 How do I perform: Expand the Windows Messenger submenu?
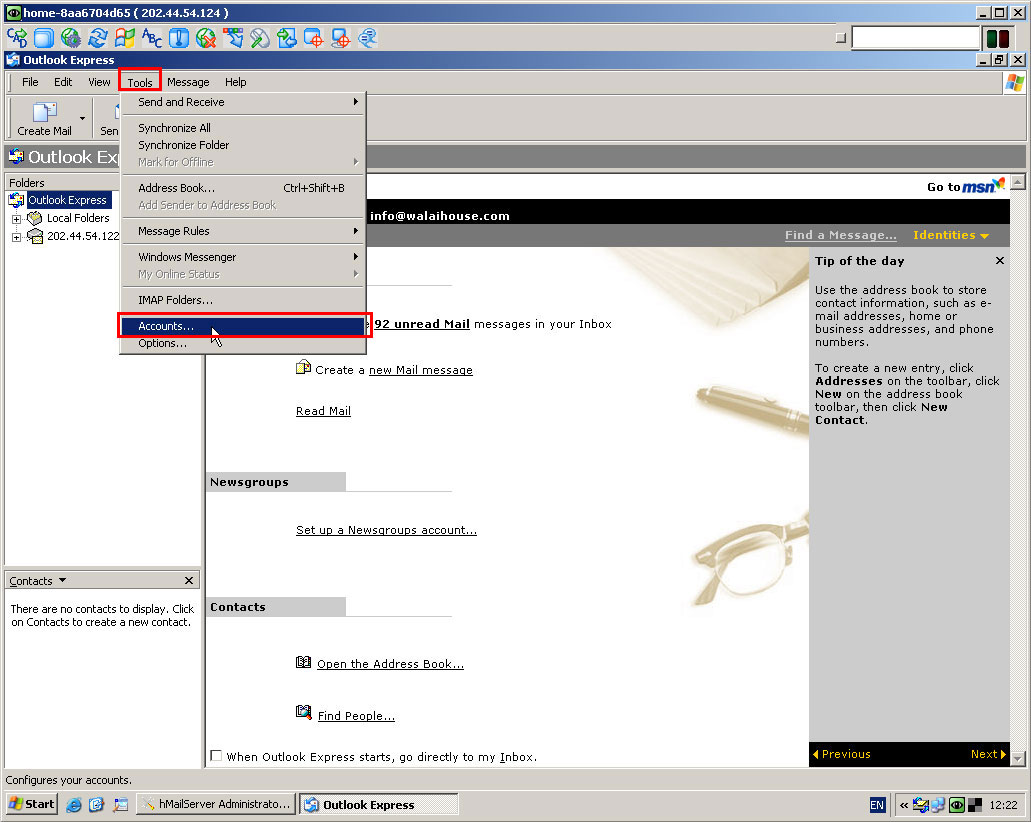(x=243, y=256)
